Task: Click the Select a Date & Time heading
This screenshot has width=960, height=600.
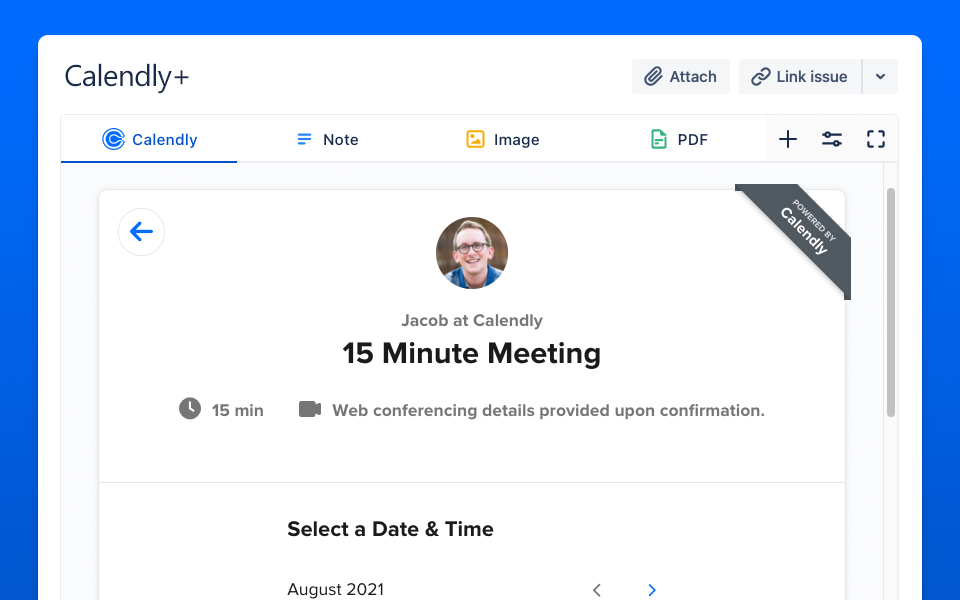Action: (390, 529)
